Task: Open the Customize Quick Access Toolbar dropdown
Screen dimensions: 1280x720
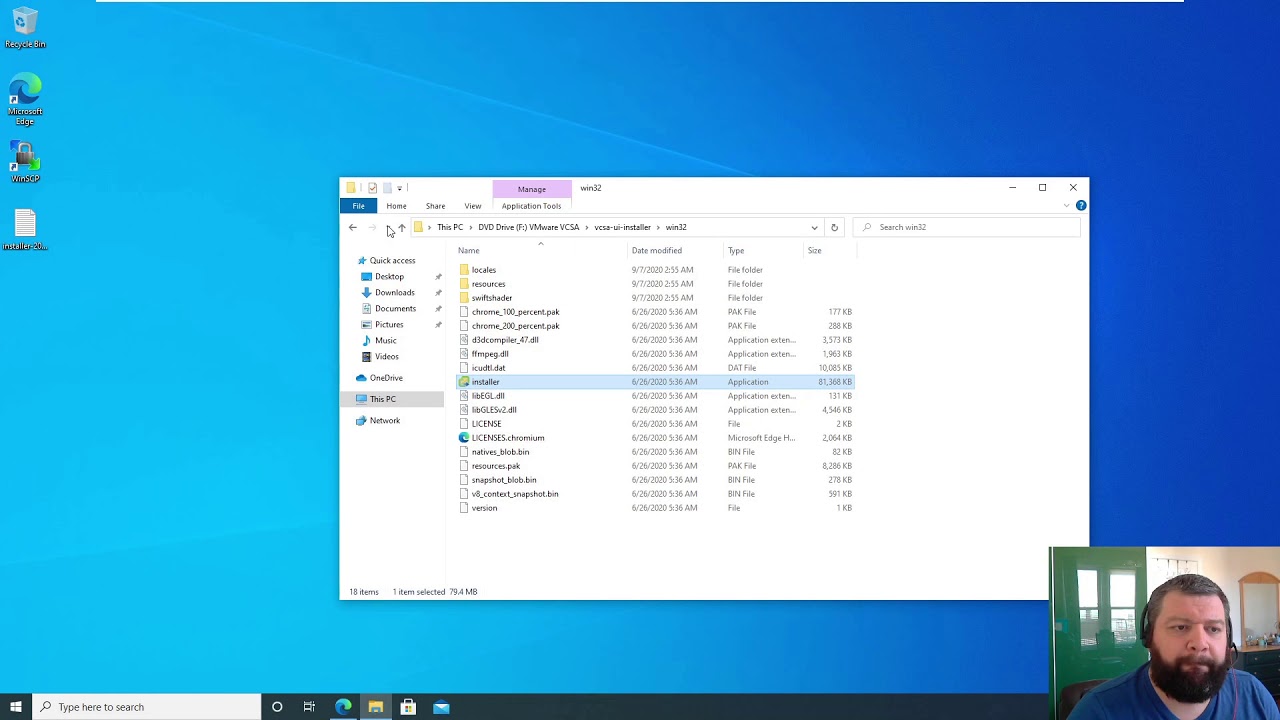Action: point(399,188)
